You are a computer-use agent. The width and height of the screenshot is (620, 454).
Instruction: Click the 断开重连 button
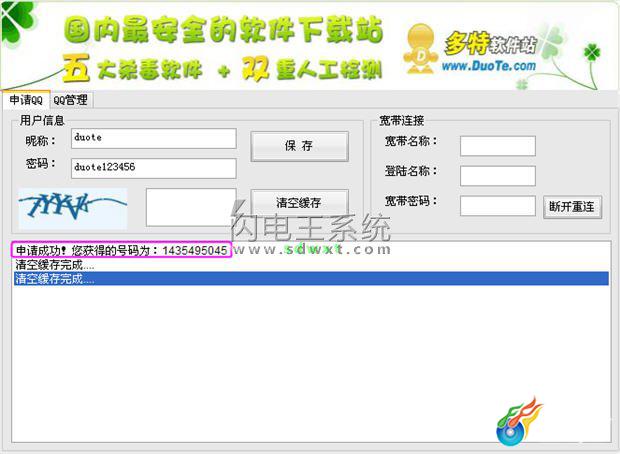(572, 206)
